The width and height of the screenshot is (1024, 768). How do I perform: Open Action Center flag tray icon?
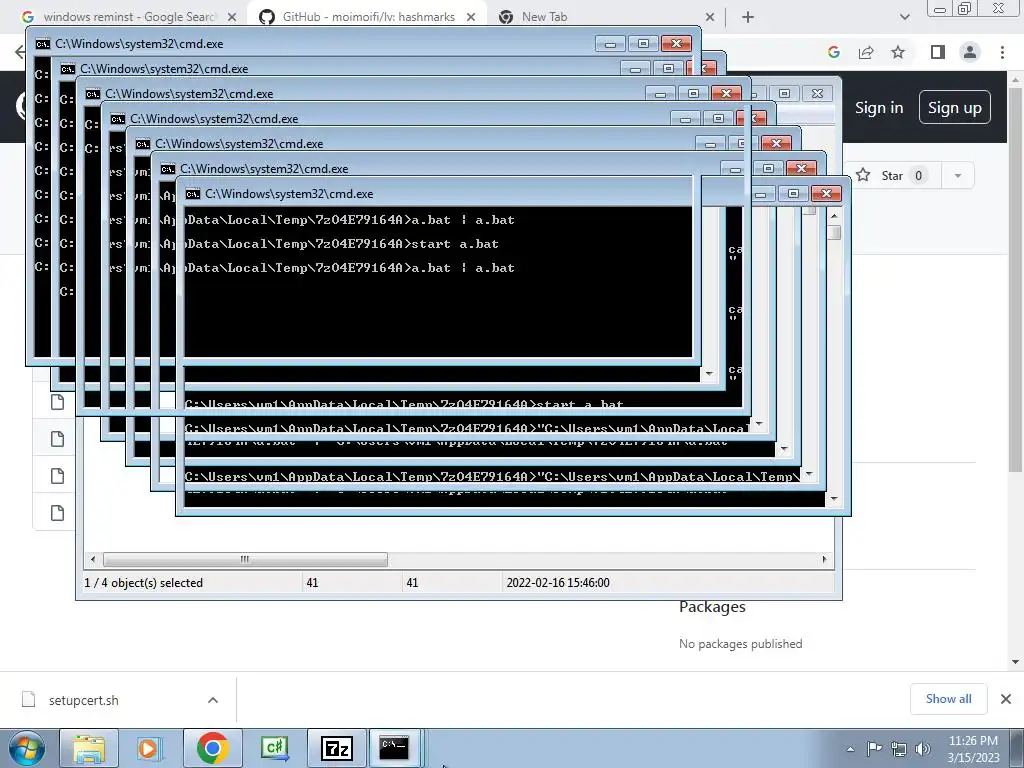click(x=874, y=748)
